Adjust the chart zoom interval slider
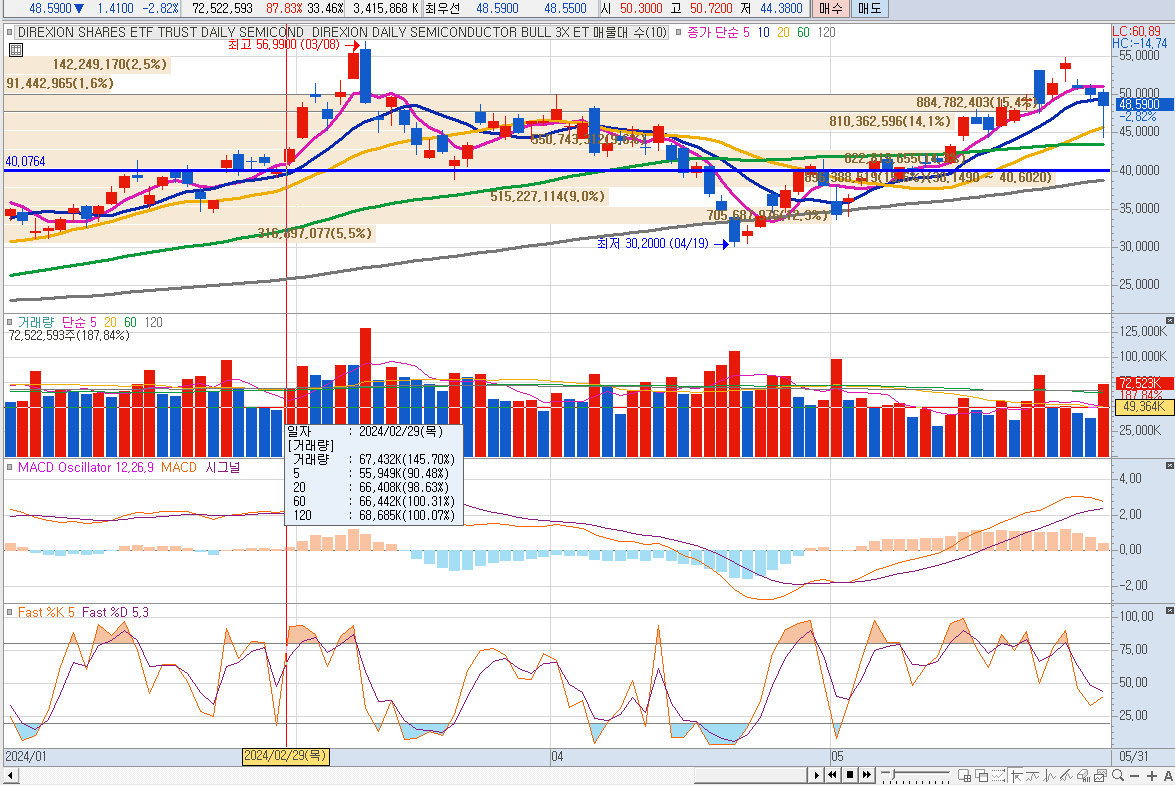1175x785 pixels. [915, 775]
